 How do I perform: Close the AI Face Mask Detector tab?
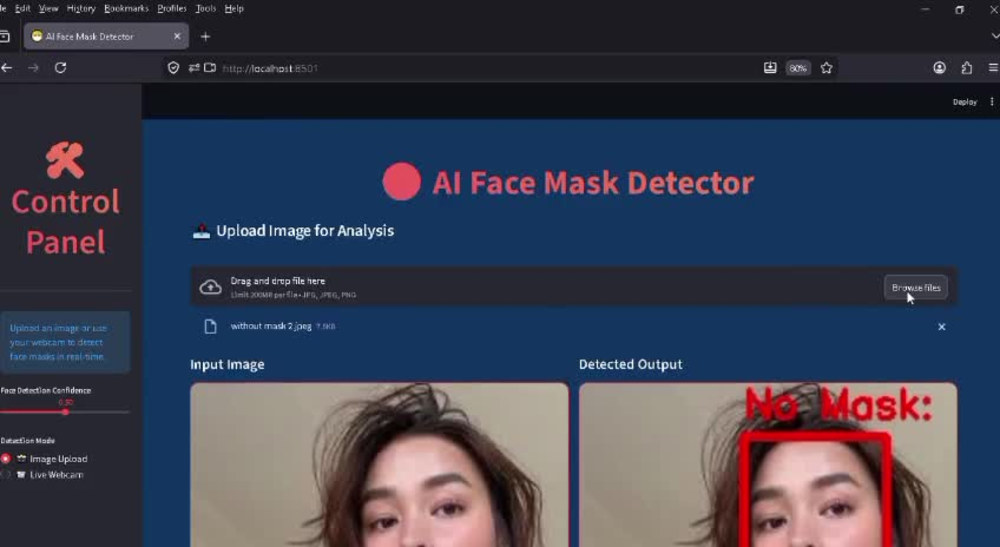tap(177, 36)
